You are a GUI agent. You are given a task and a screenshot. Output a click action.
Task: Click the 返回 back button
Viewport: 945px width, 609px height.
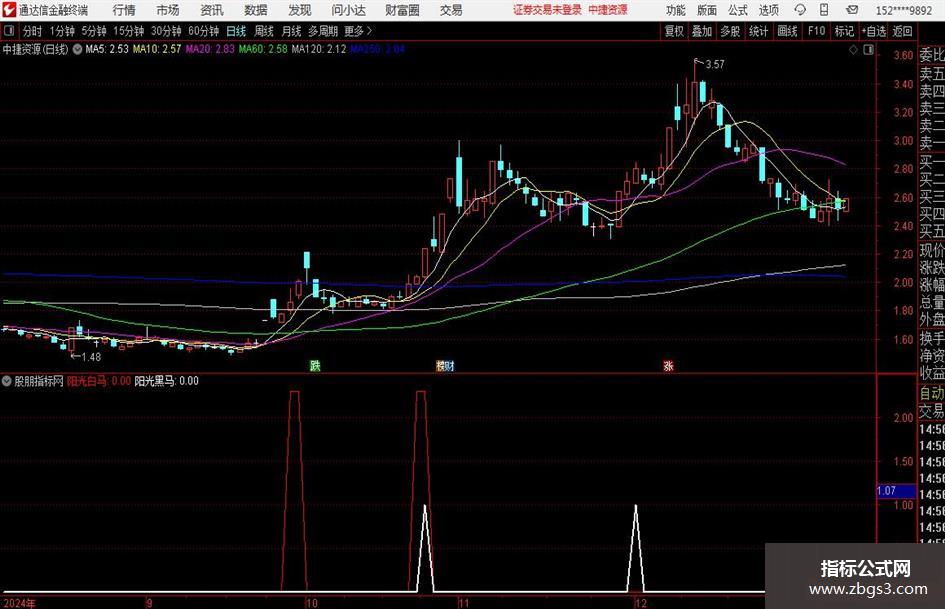902,31
